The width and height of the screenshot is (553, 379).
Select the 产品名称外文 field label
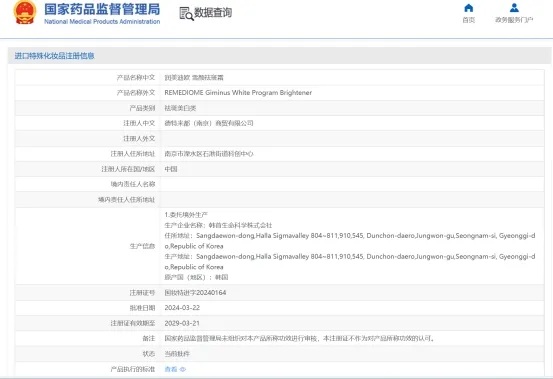point(136,93)
